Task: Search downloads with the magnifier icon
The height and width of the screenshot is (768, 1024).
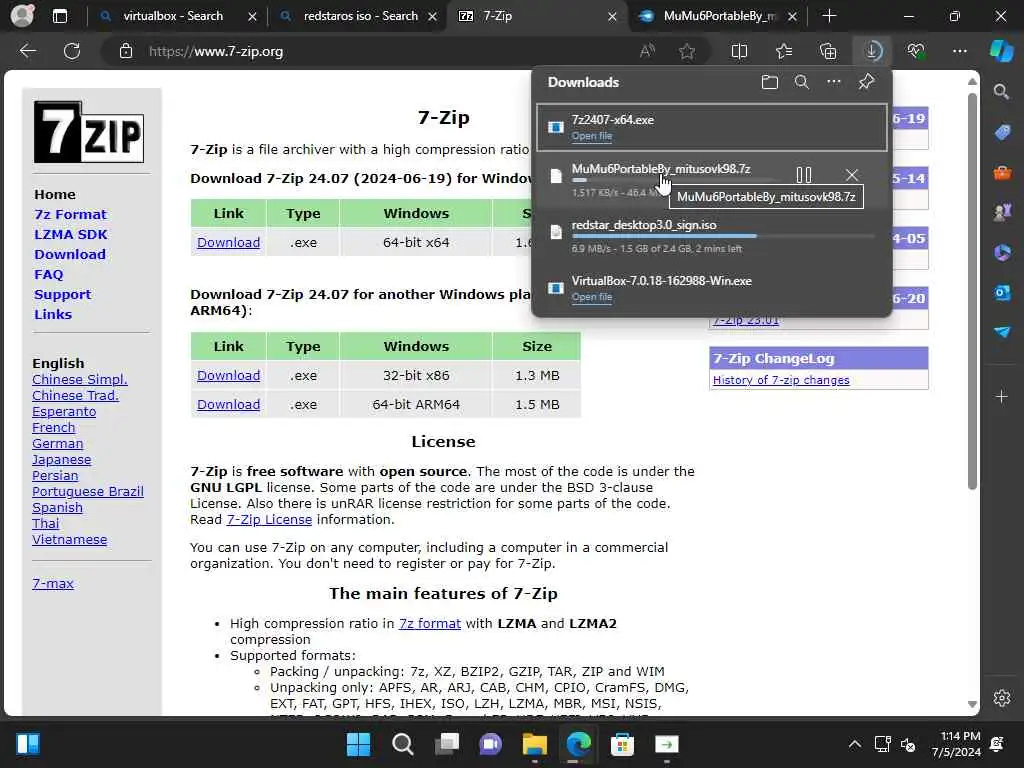Action: 802,82
